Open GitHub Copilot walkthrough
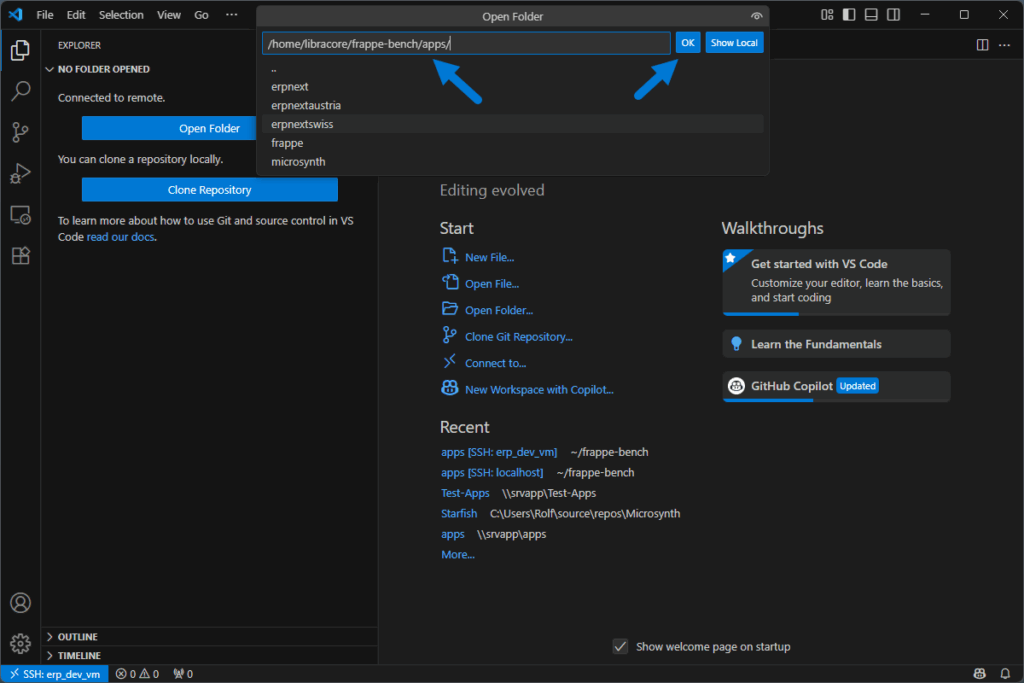 coord(836,387)
